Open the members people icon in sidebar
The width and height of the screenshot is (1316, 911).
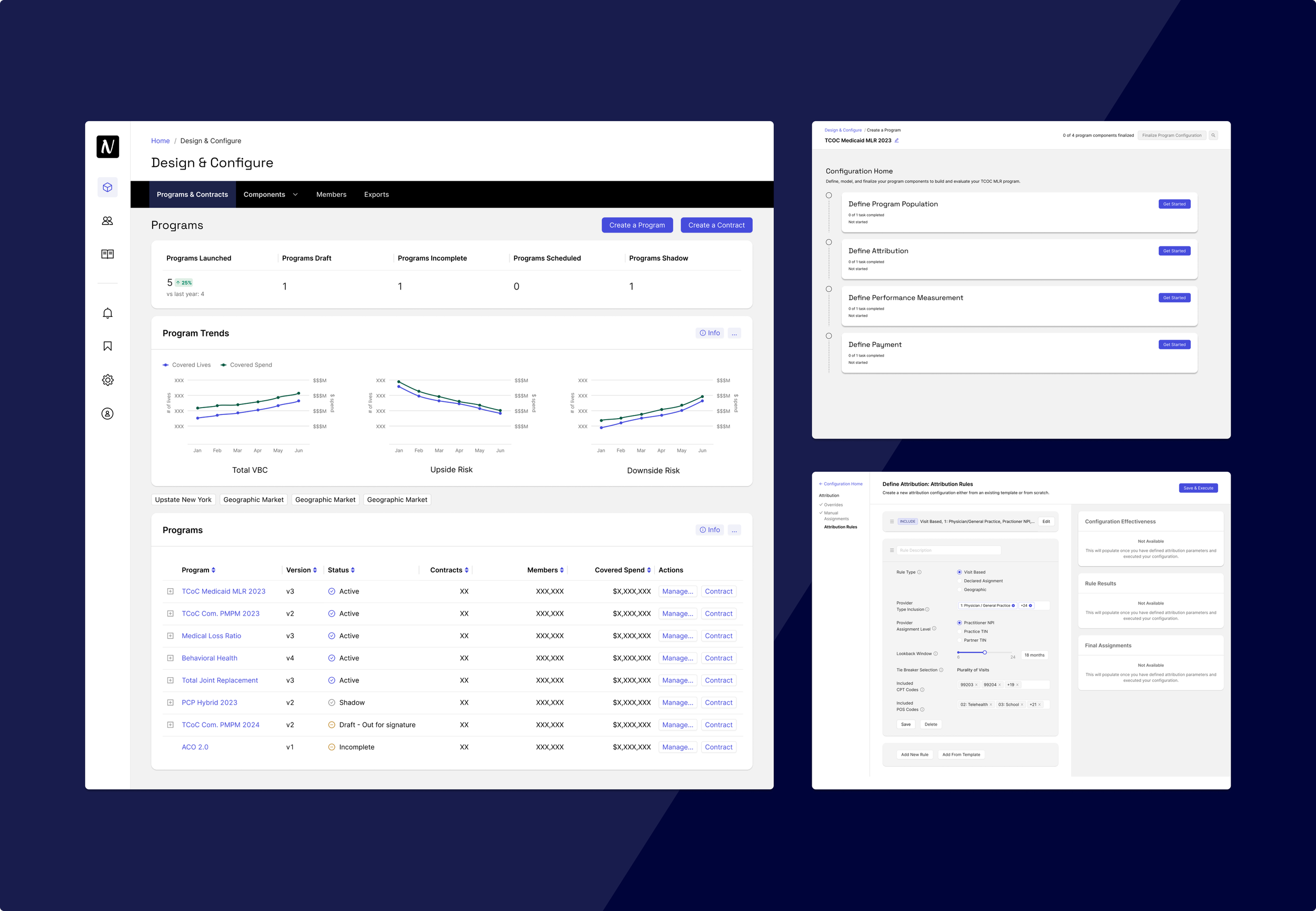point(107,221)
